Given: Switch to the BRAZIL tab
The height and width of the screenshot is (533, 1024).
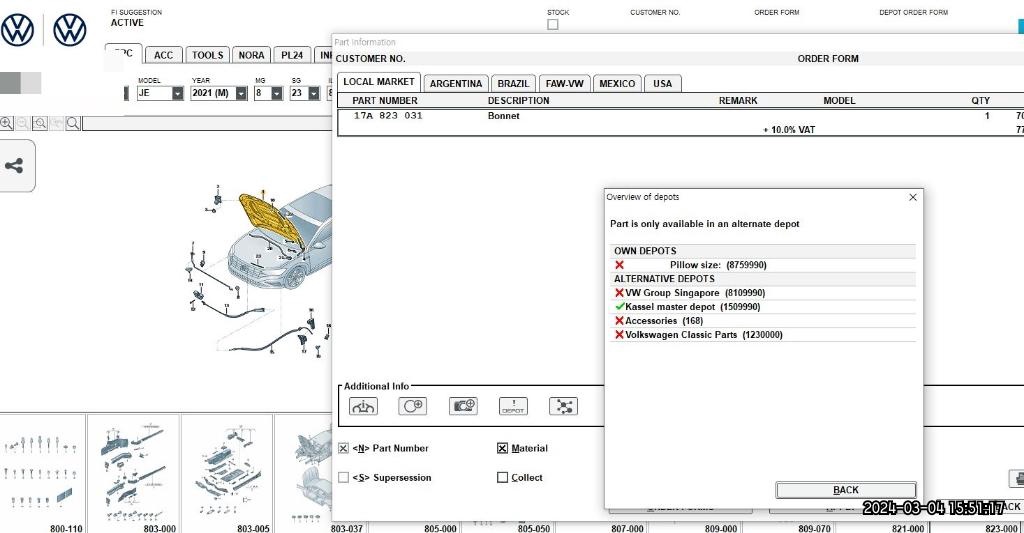Looking at the screenshot, I should [513, 84].
